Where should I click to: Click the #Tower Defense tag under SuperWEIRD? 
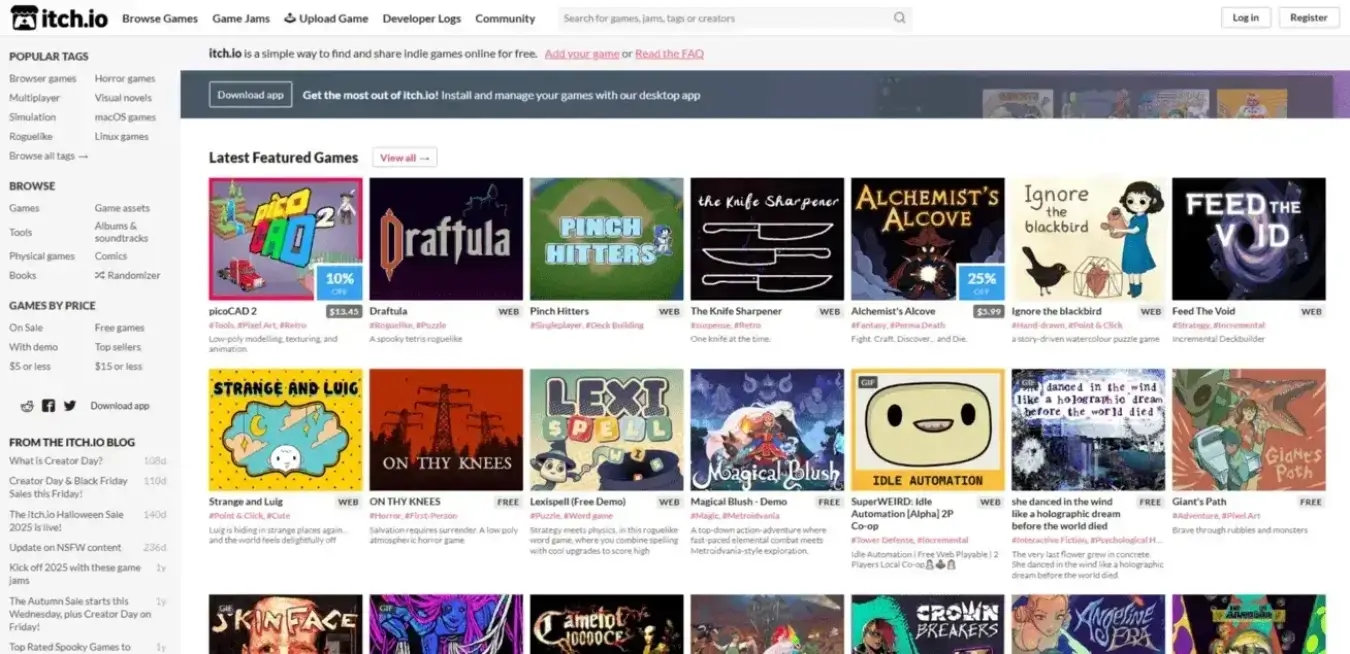tap(882, 540)
